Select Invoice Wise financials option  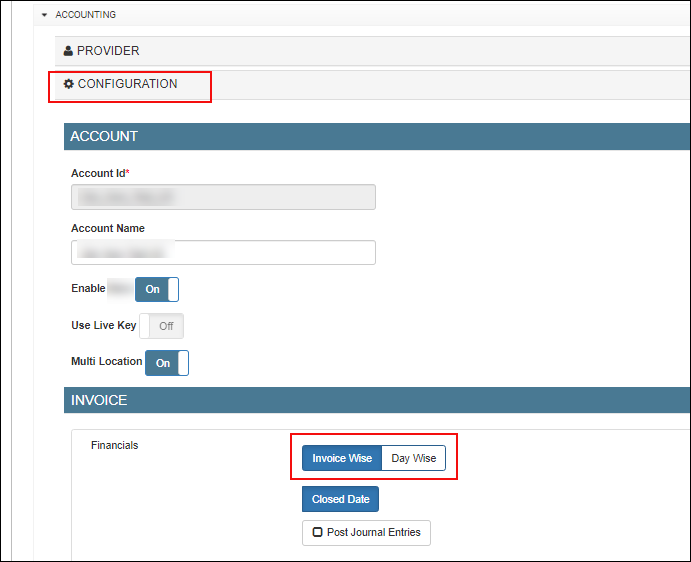[x=342, y=458]
